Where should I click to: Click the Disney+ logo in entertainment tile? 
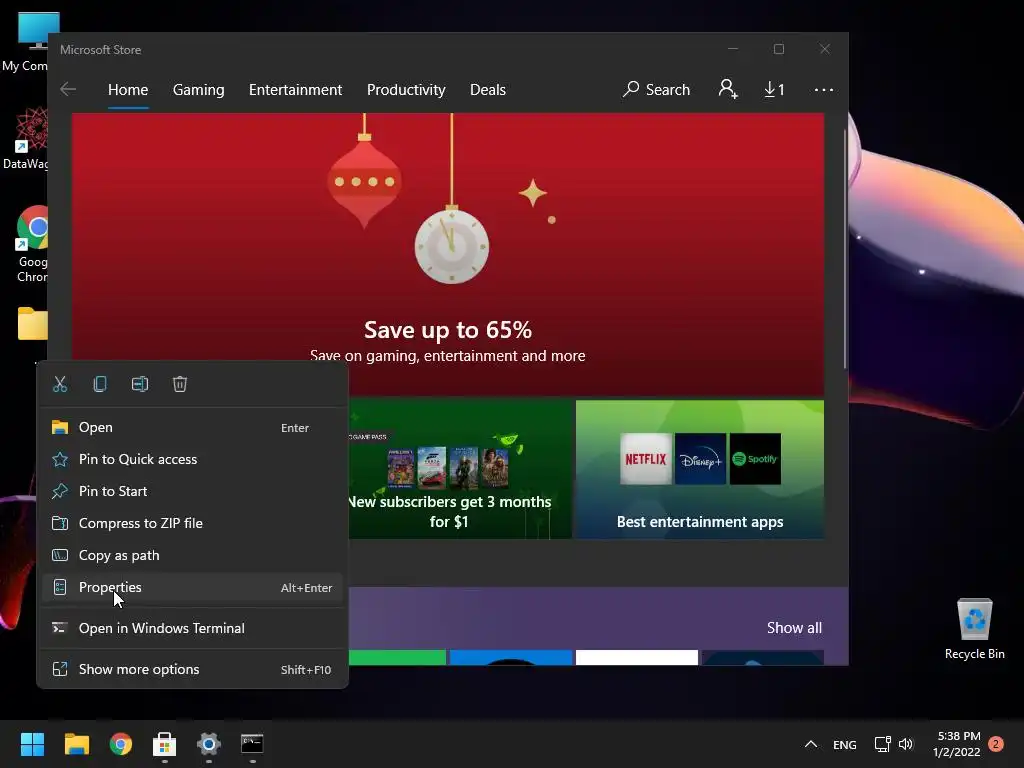pos(700,458)
